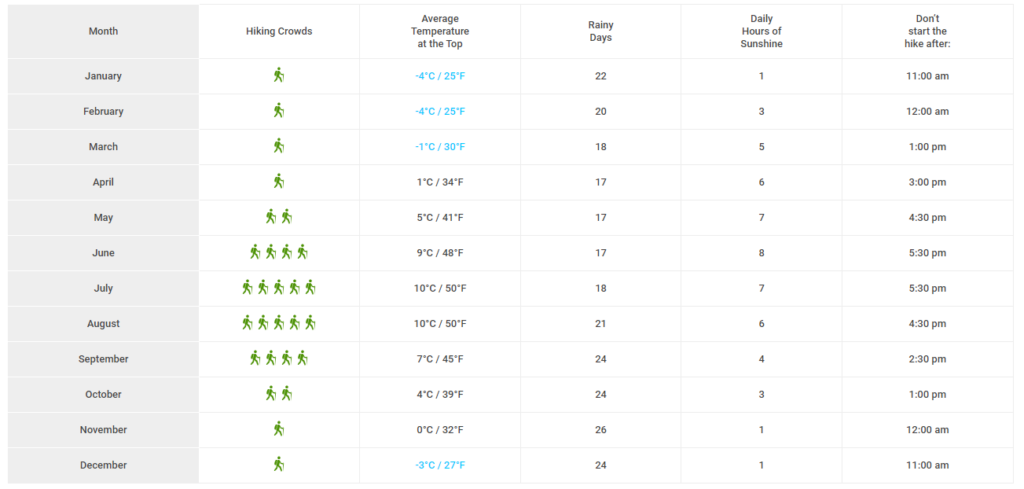Click September's four hikers icons
Screen dimensions: 1024x489
279,358
